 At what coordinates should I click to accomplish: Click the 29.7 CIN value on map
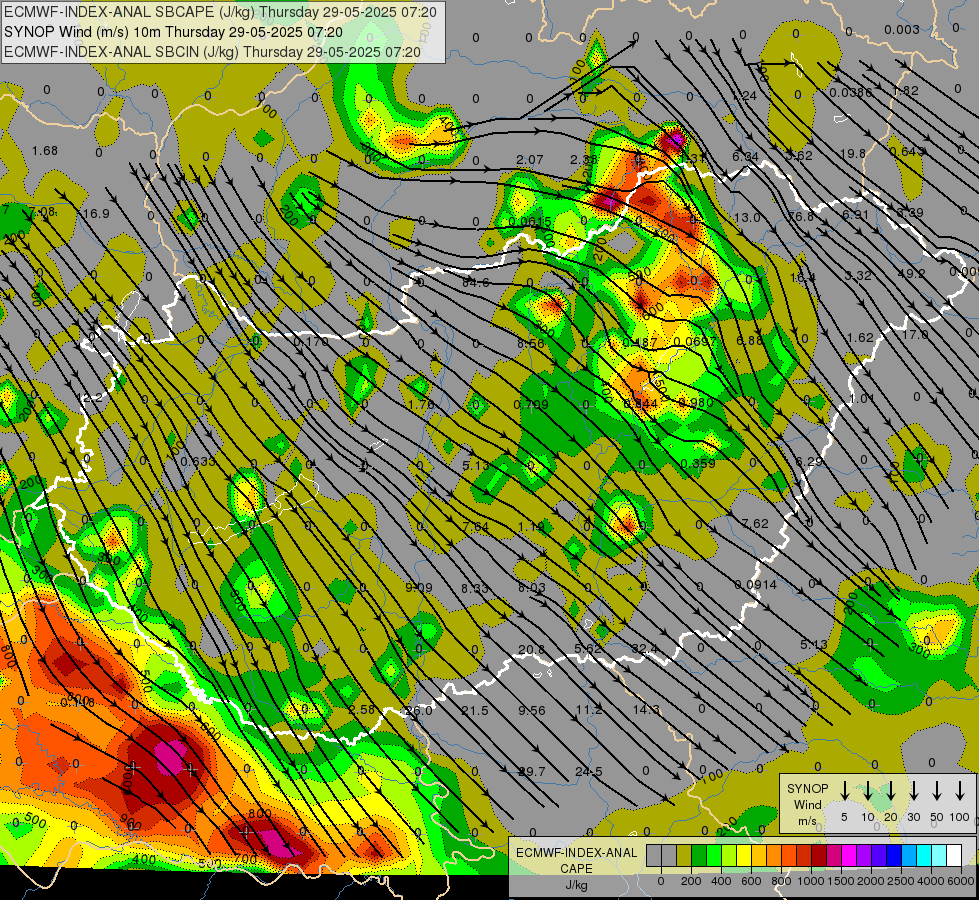tap(532, 771)
